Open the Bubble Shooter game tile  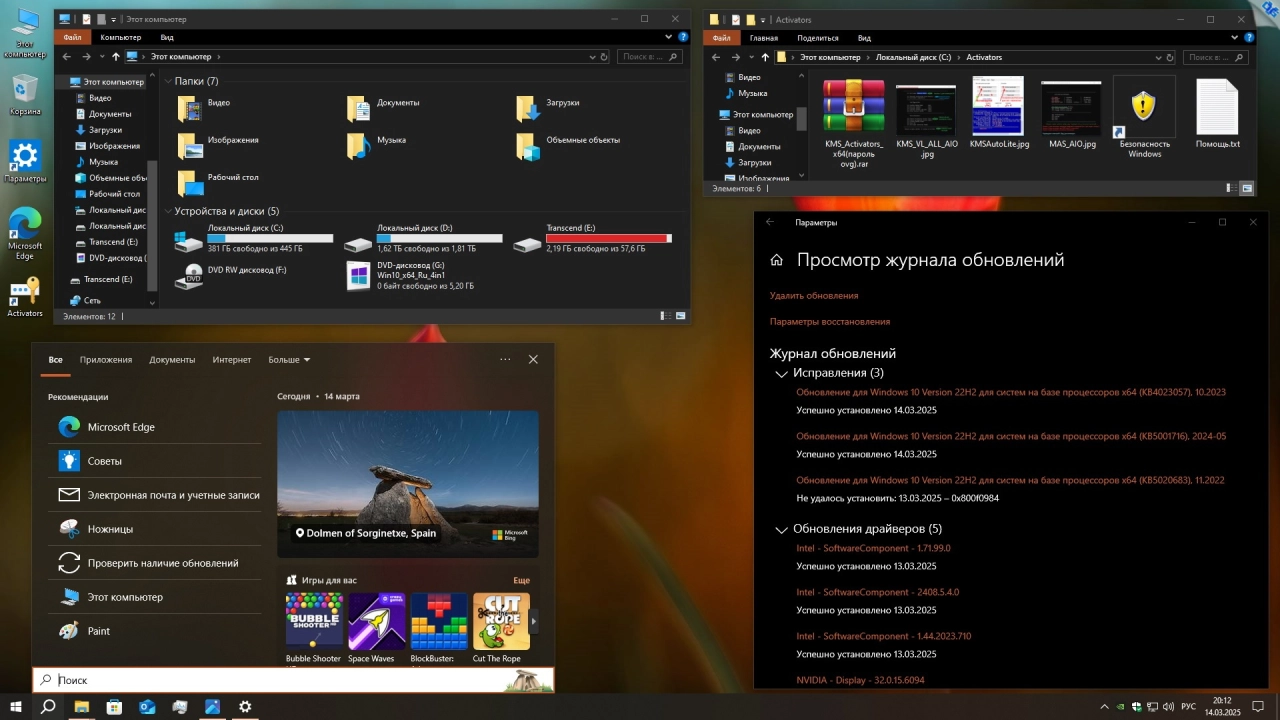pos(313,627)
